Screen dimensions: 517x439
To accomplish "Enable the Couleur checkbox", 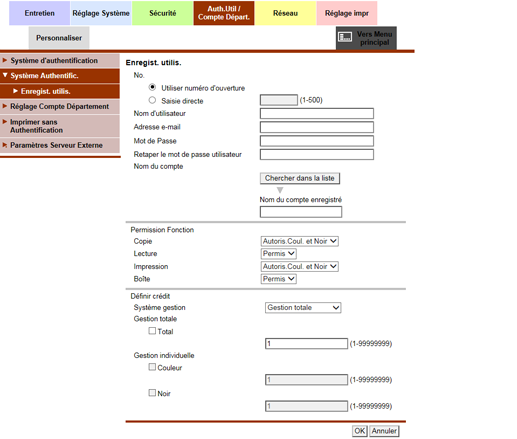I will (152, 367).
